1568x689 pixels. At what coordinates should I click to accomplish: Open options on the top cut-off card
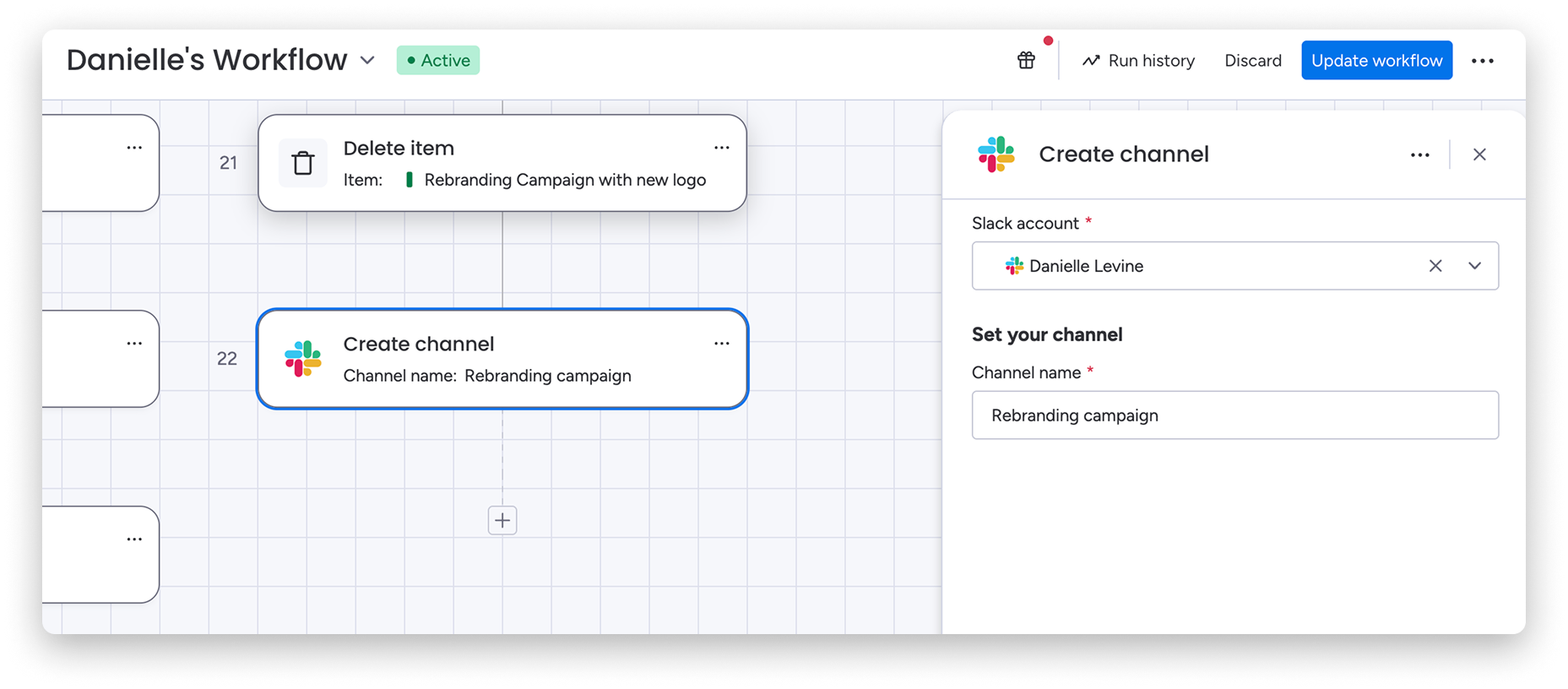134,148
